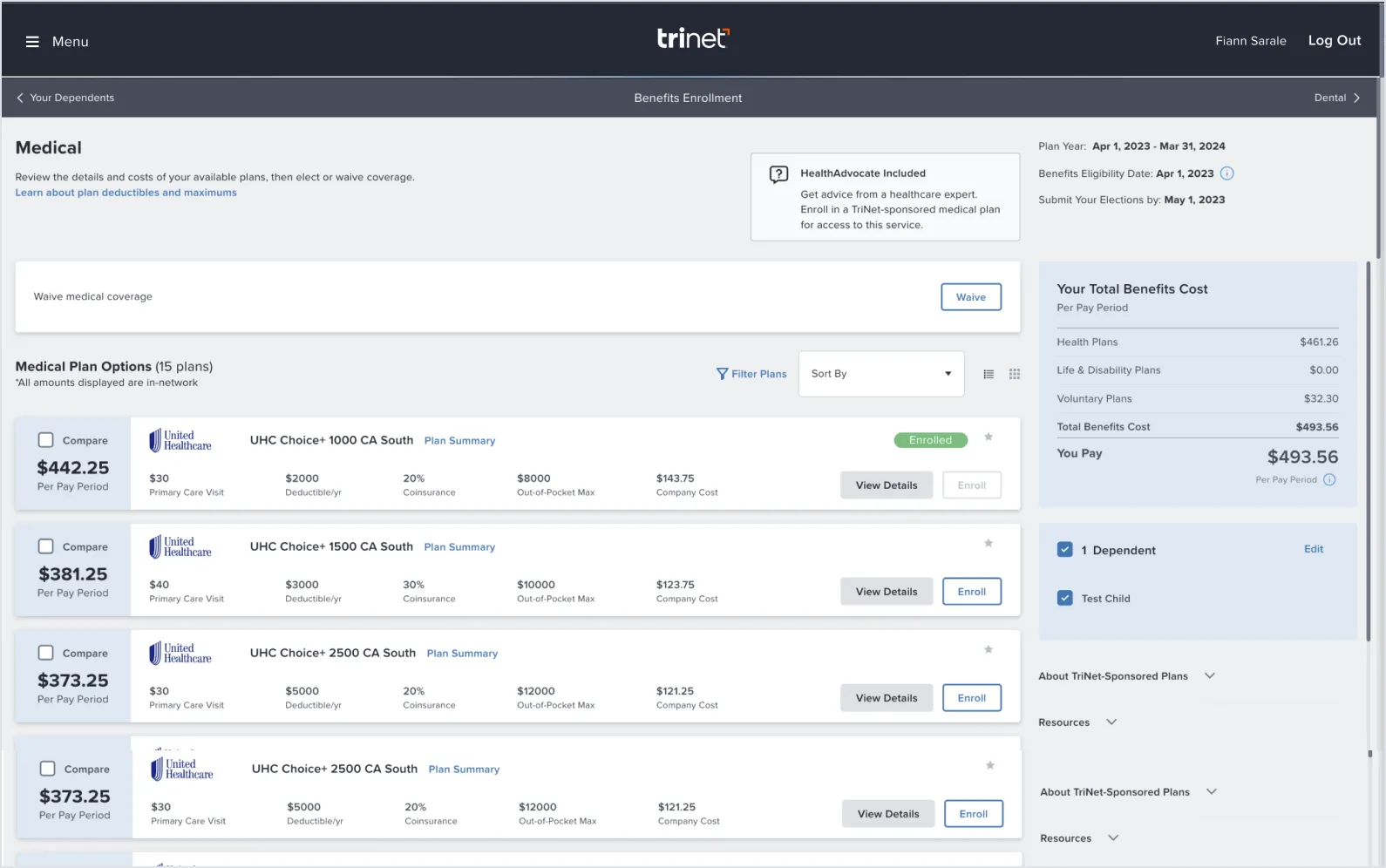Open Plan Summary for UHC Choice+ 1000
1386x868 pixels.
click(459, 441)
